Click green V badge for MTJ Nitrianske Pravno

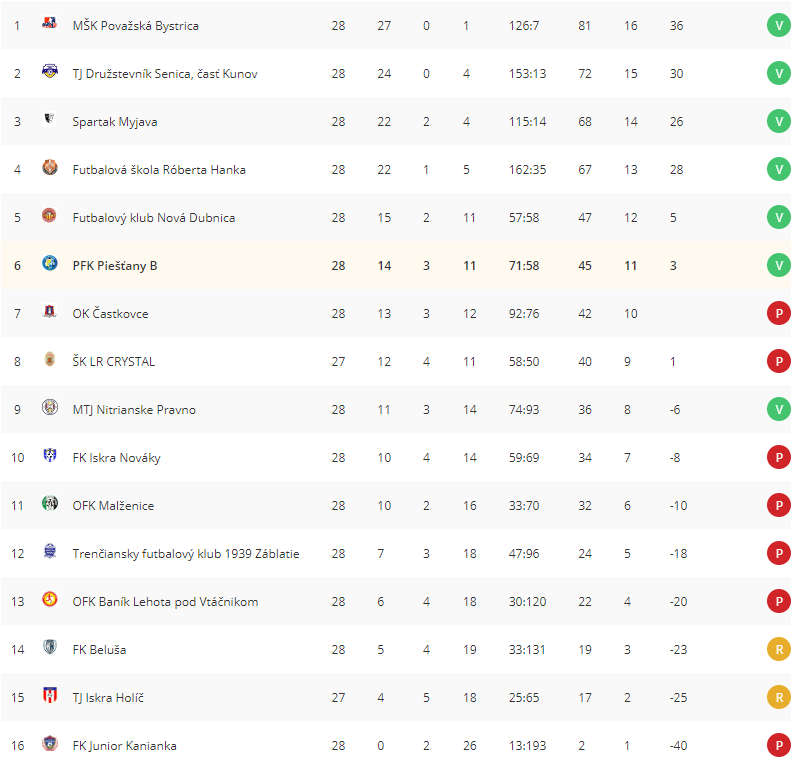point(778,409)
